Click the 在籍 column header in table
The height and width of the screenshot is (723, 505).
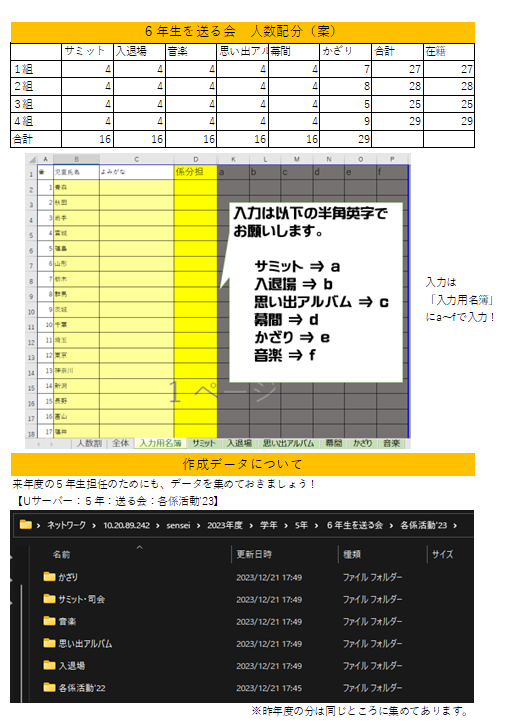coord(449,52)
